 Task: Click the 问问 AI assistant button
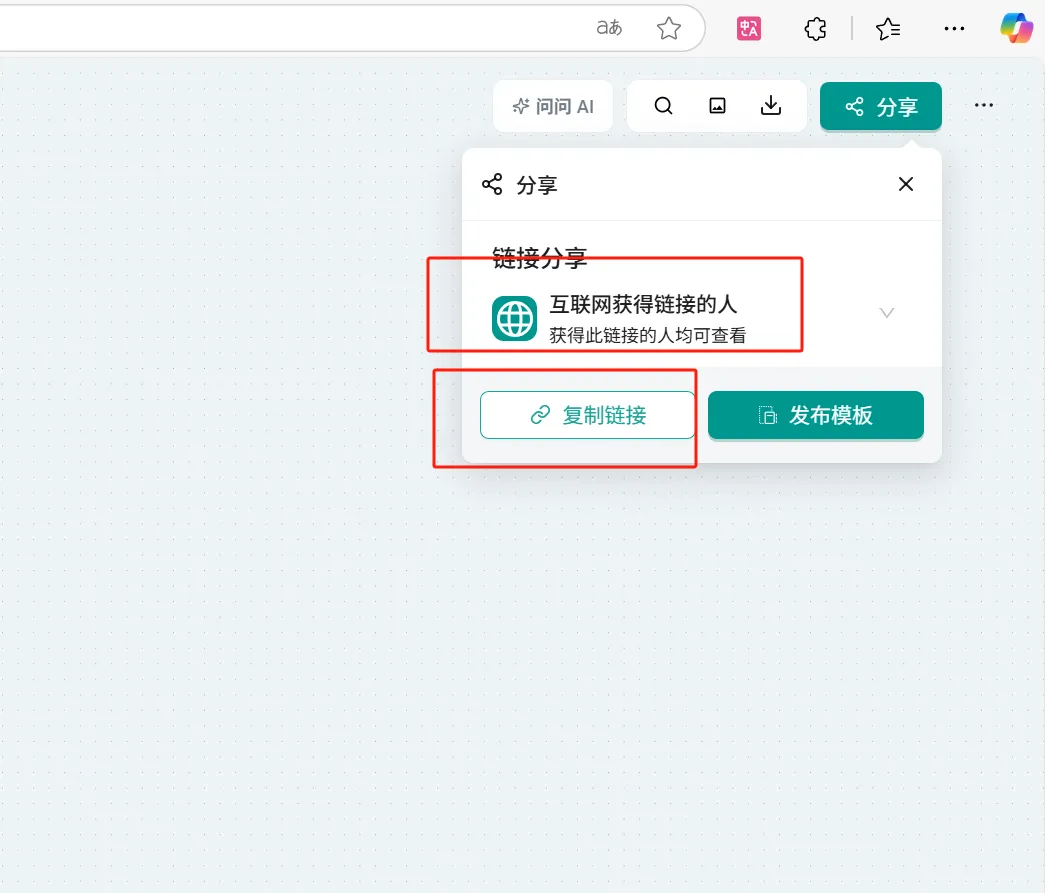(553, 106)
